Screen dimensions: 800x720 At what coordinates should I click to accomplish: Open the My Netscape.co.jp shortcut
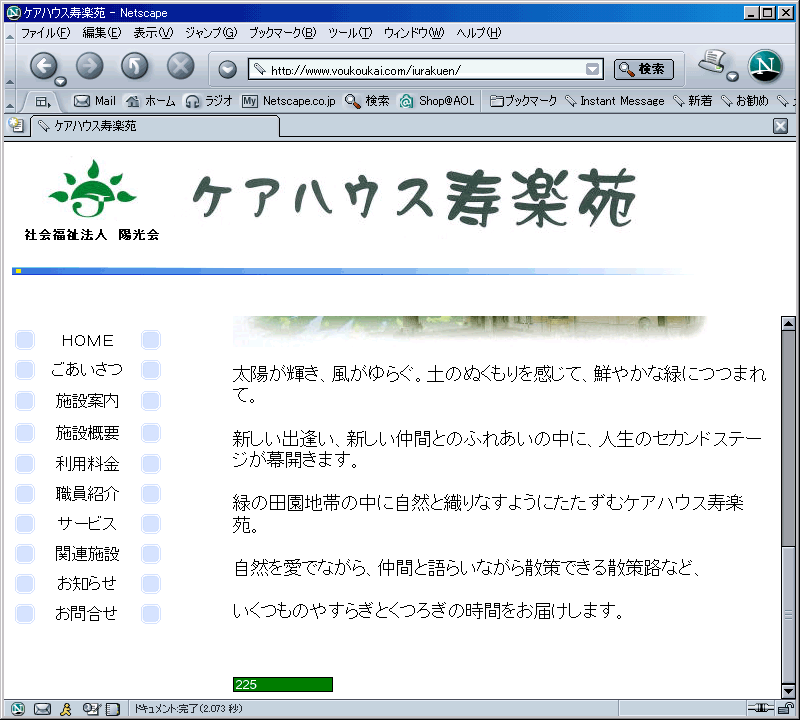[x=288, y=101]
